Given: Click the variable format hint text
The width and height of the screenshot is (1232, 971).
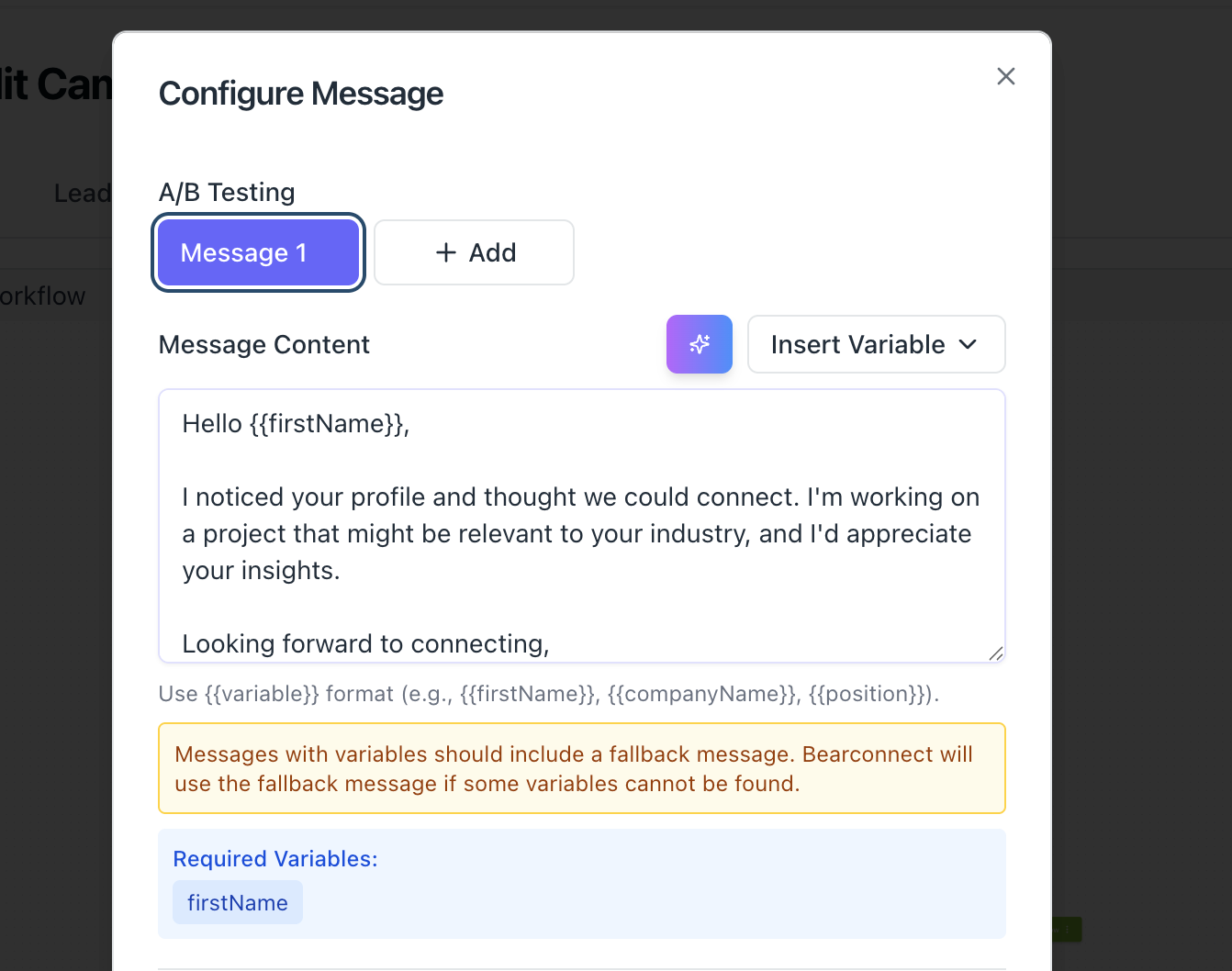Looking at the screenshot, I should click(x=548, y=694).
